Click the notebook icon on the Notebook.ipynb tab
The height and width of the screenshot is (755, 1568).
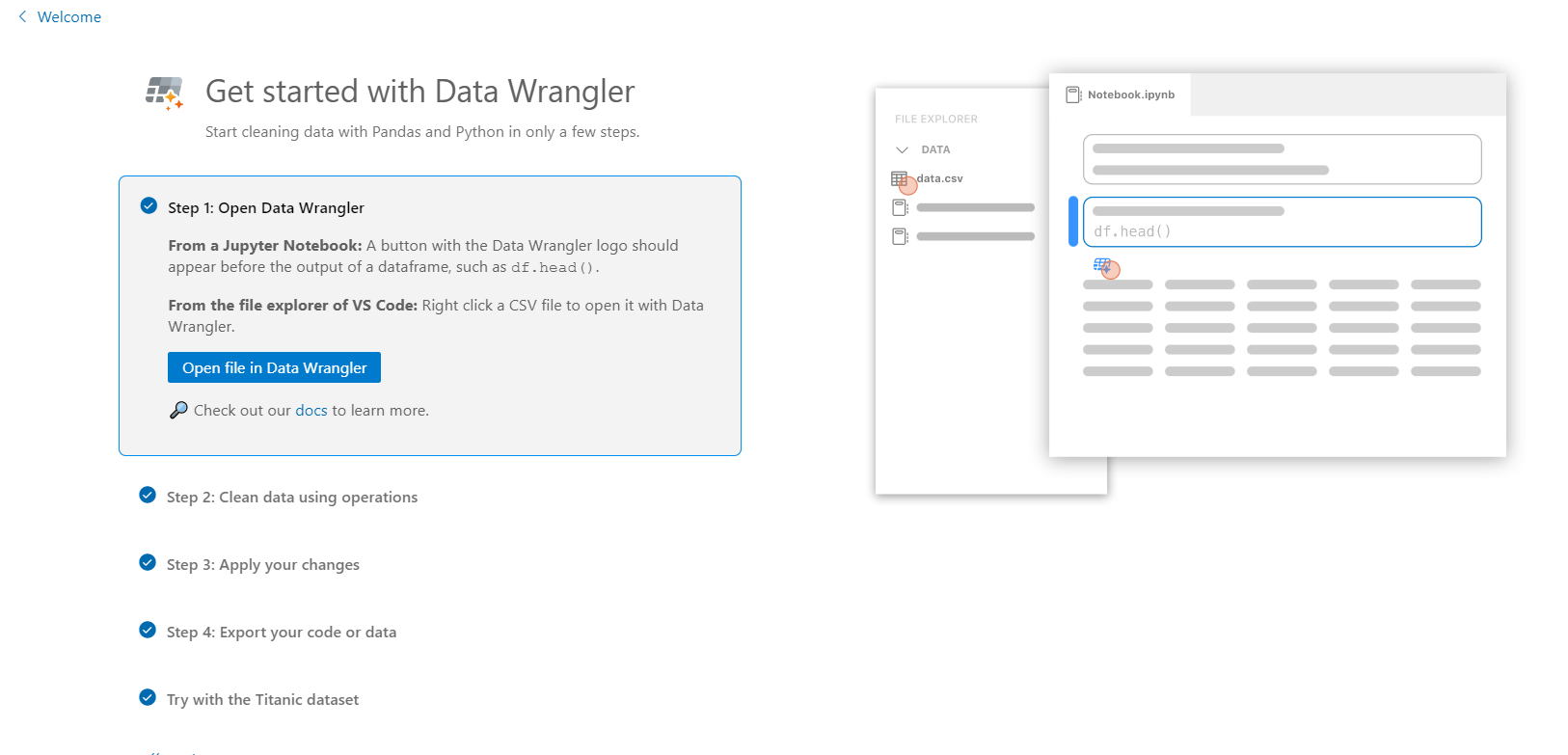1072,94
